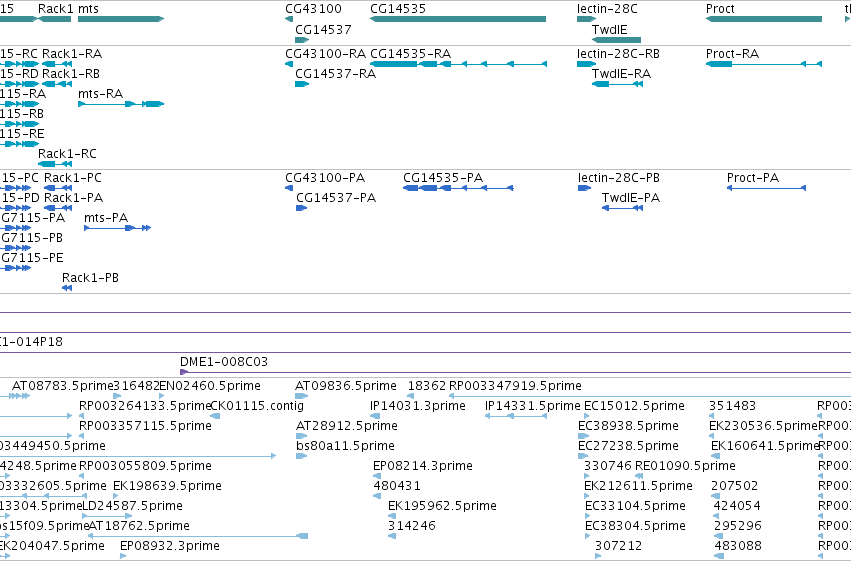Select the IP14031.3prime label
This screenshot has height=561, width=851.
click(x=417, y=406)
